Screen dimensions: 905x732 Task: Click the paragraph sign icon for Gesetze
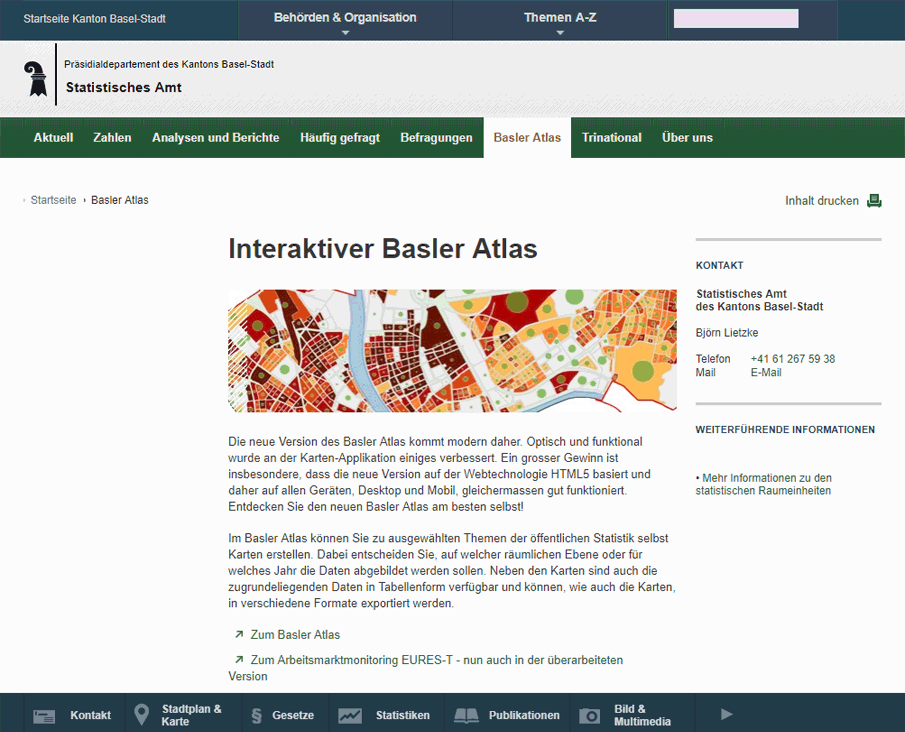pos(257,716)
